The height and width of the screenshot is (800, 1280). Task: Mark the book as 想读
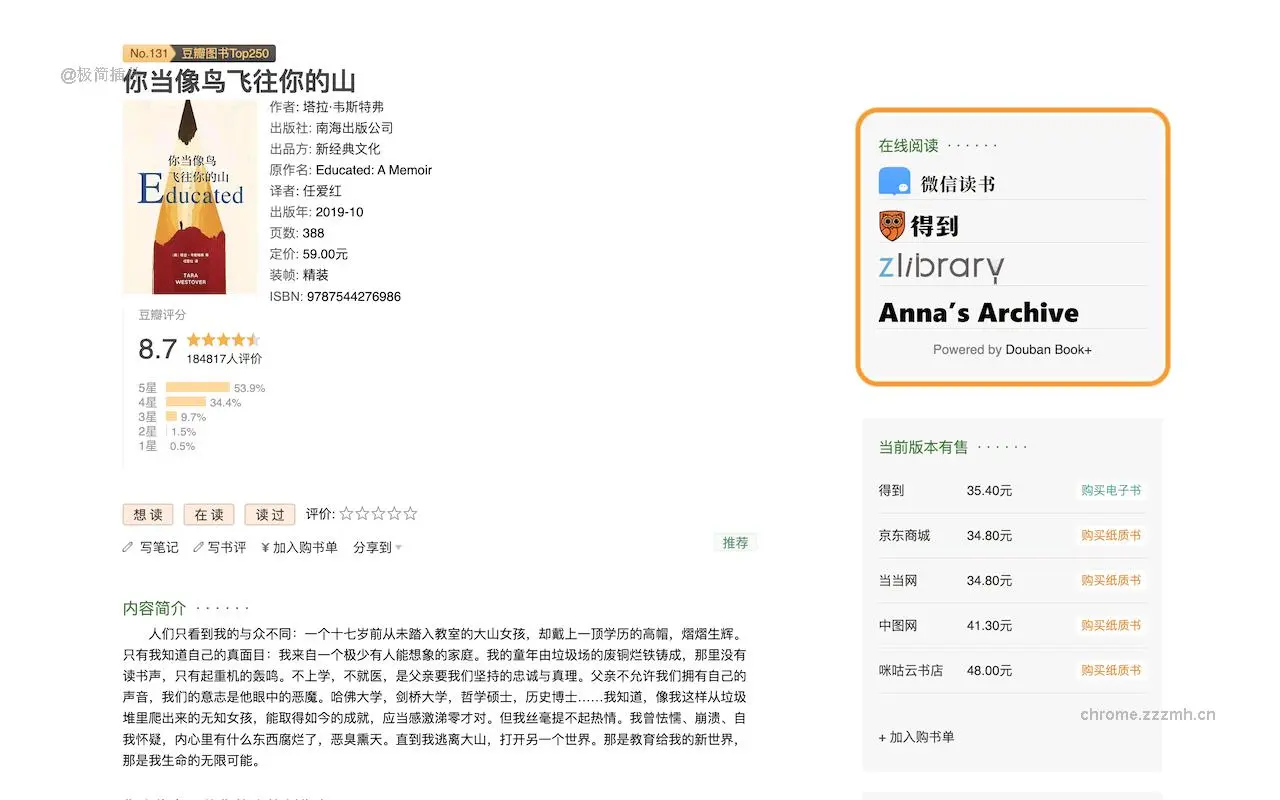coord(147,514)
